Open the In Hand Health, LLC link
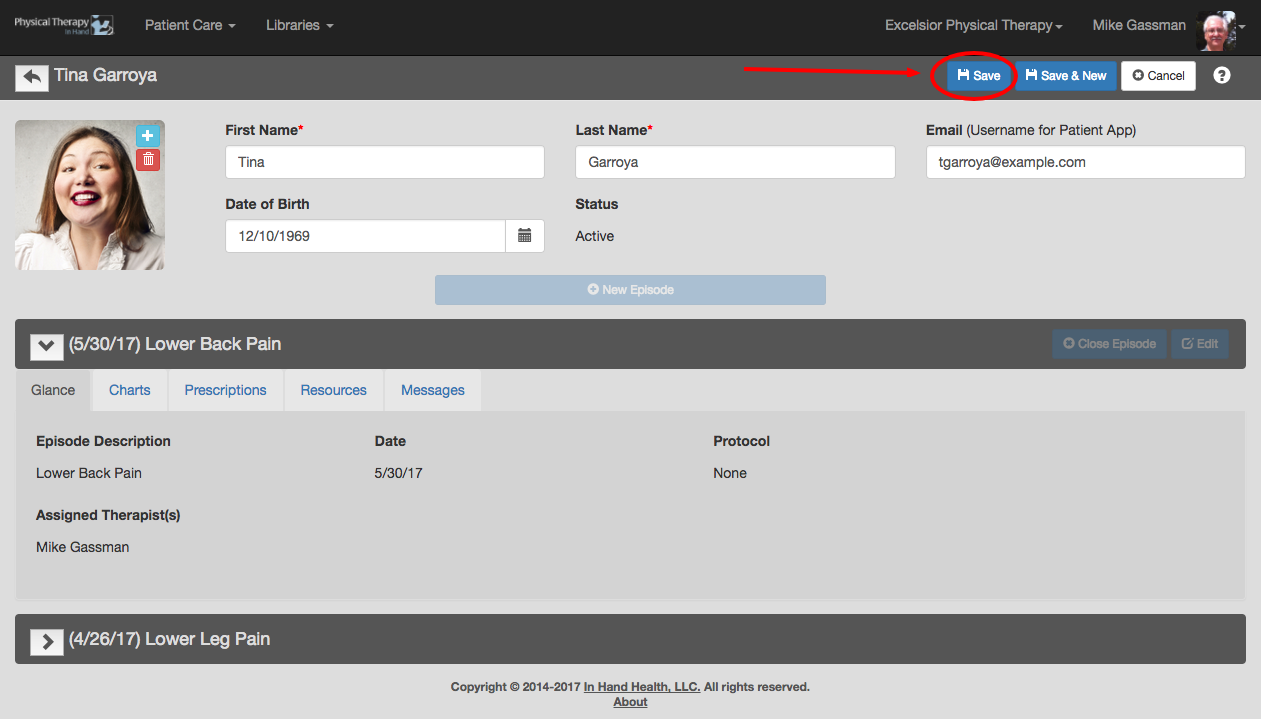The image size is (1261, 719). pos(641,687)
